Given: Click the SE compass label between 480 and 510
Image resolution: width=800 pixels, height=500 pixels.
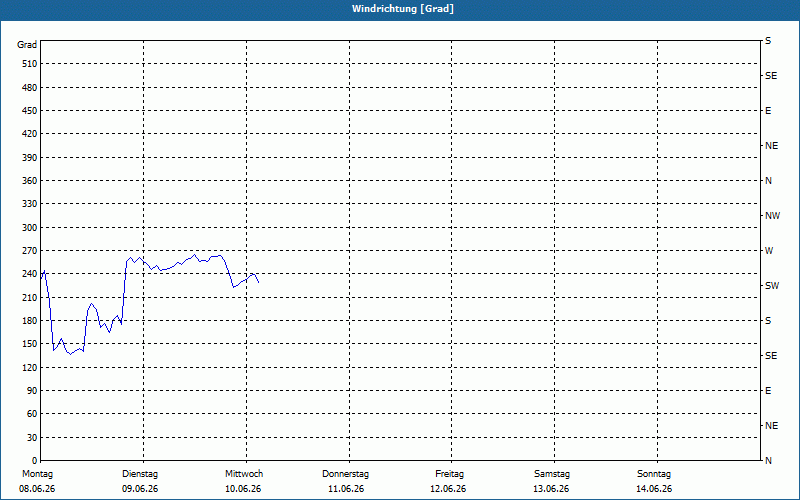Looking at the screenshot, I should [771, 76].
